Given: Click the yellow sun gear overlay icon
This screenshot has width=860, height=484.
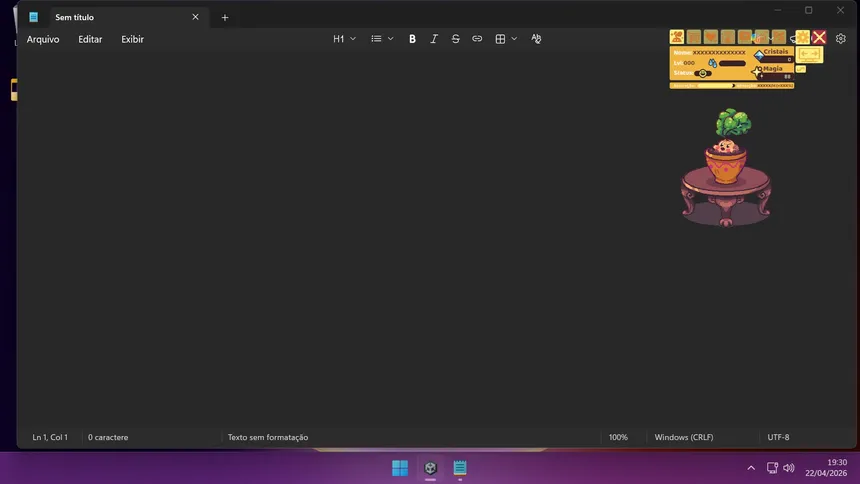Looking at the screenshot, I should [802, 37].
